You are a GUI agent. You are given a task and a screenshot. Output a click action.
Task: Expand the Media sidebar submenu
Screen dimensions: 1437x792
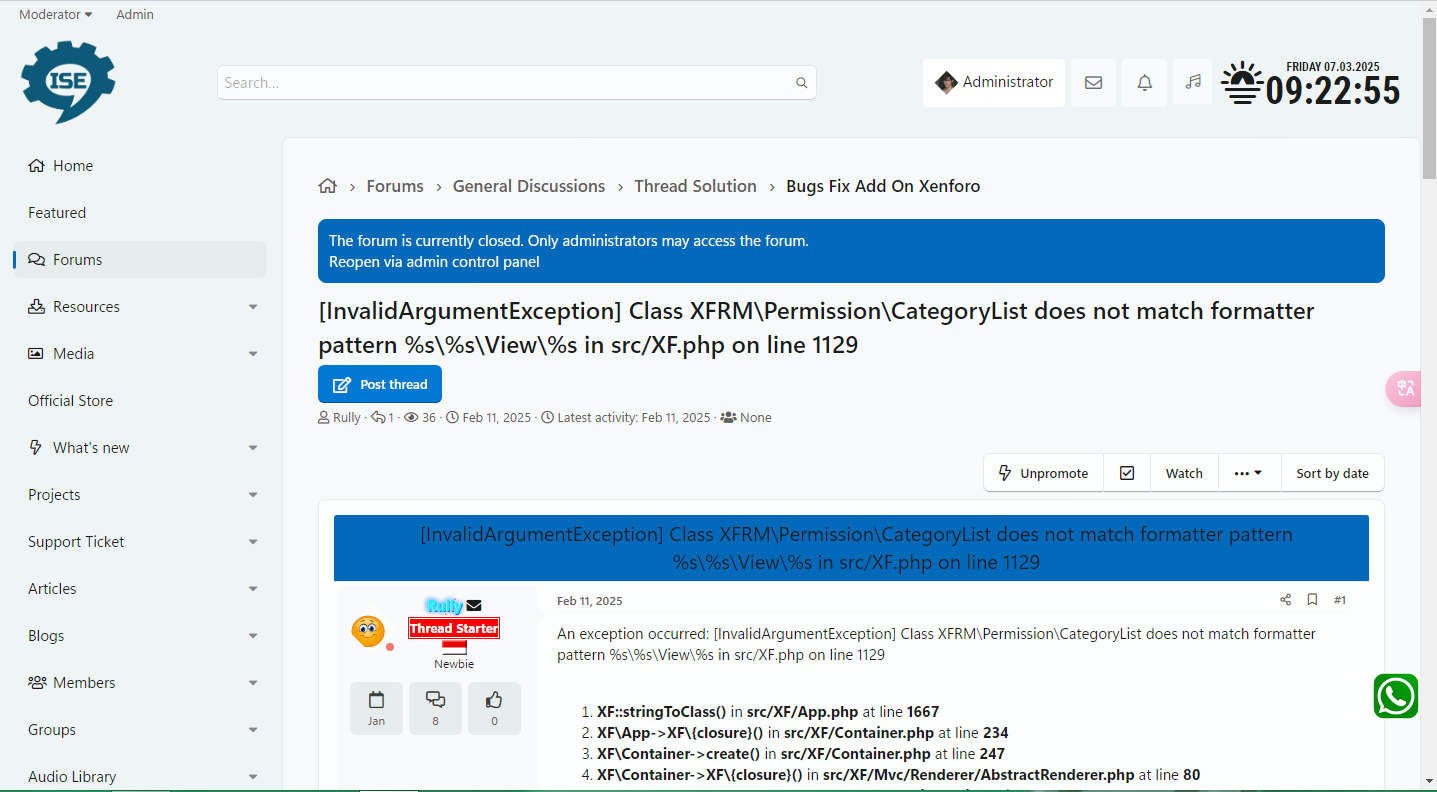click(253, 354)
